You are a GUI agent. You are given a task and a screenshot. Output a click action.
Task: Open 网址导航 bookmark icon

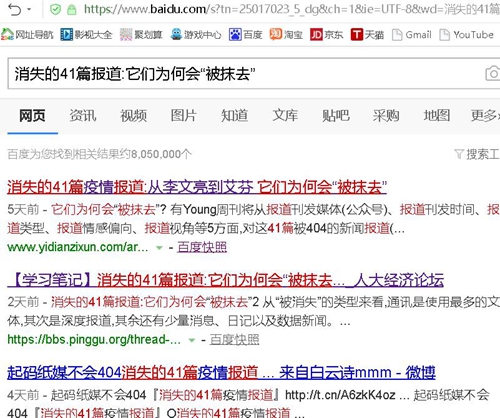click(x=7, y=34)
